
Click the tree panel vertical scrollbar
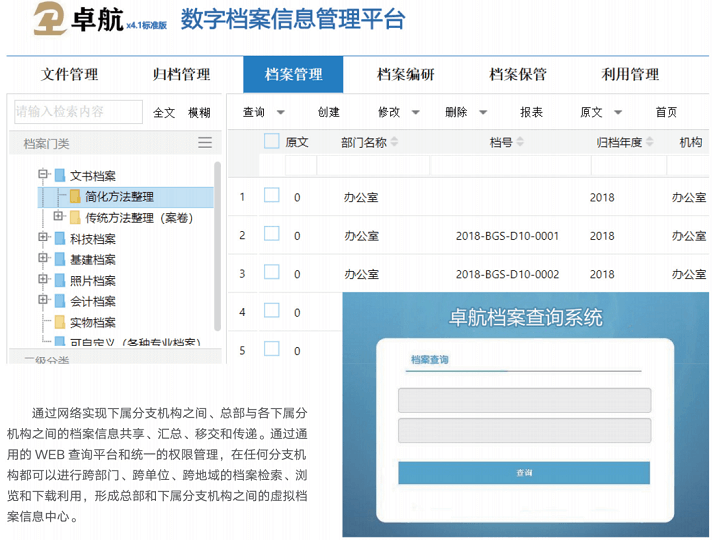pos(218,246)
